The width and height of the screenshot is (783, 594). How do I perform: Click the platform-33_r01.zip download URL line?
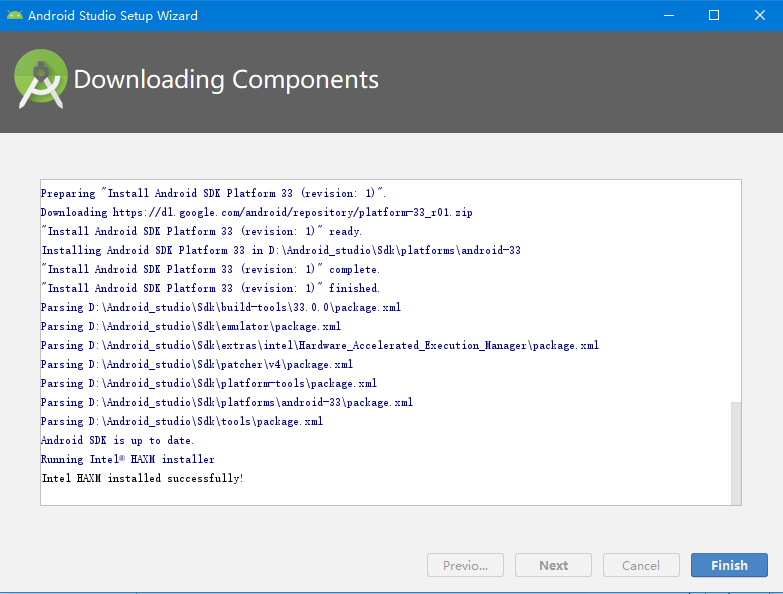(256, 212)
